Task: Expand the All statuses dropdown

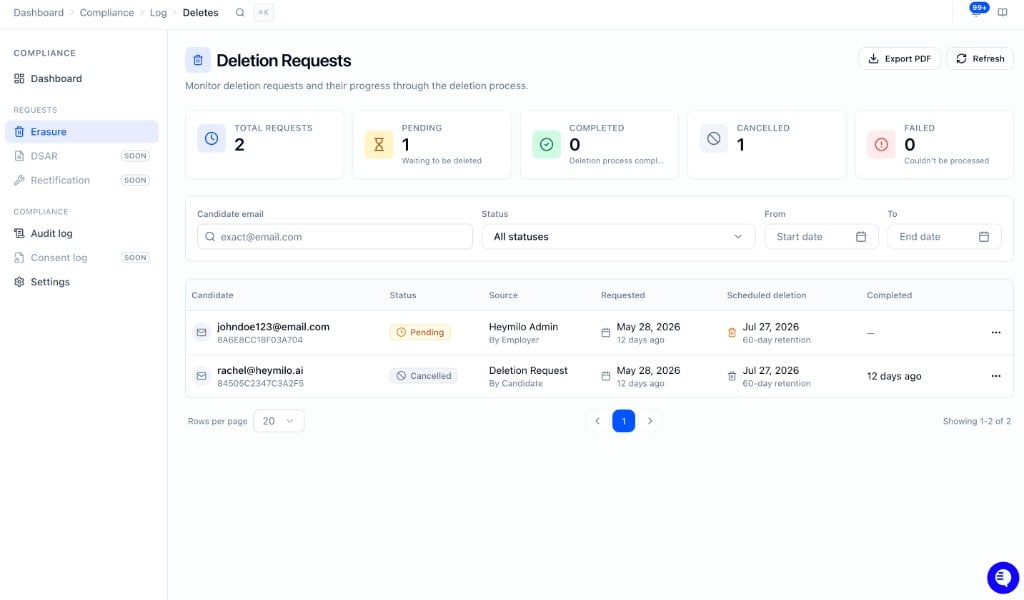Action: point(618,236)
